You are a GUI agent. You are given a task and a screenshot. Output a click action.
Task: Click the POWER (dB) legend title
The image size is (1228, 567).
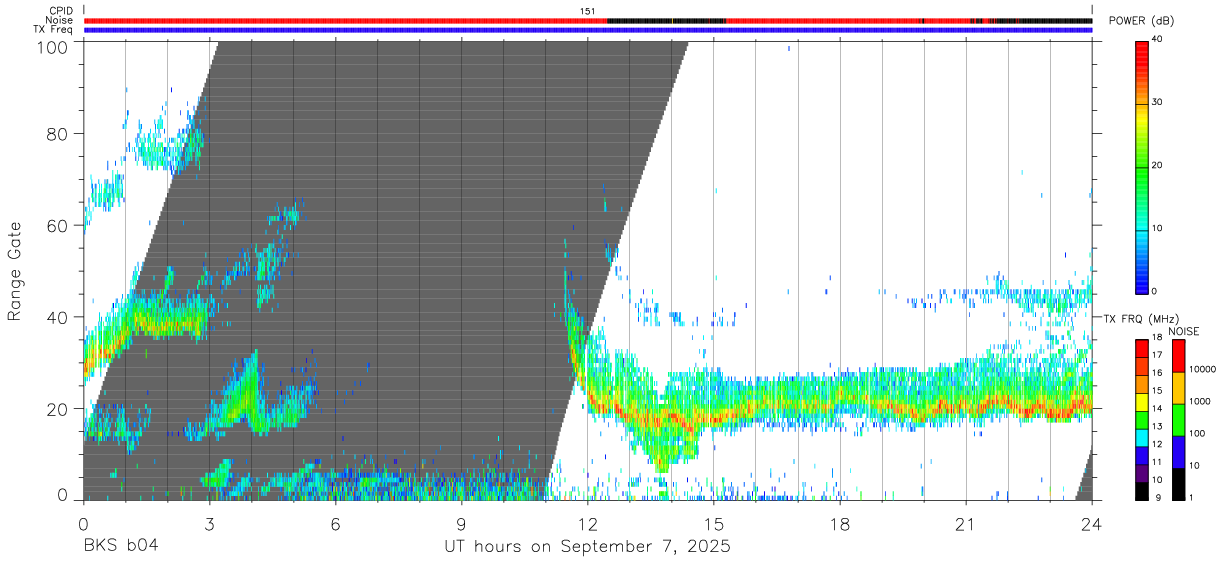[1142, 21]
